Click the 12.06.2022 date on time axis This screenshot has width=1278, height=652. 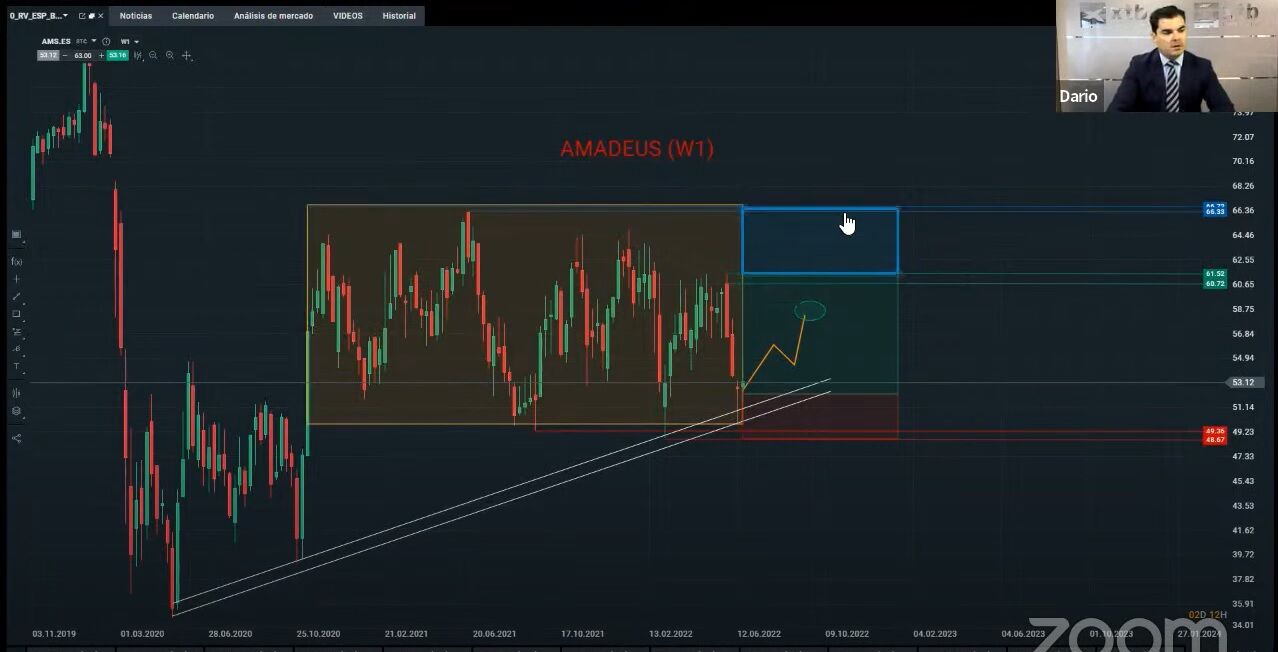[x=760, y=633]
